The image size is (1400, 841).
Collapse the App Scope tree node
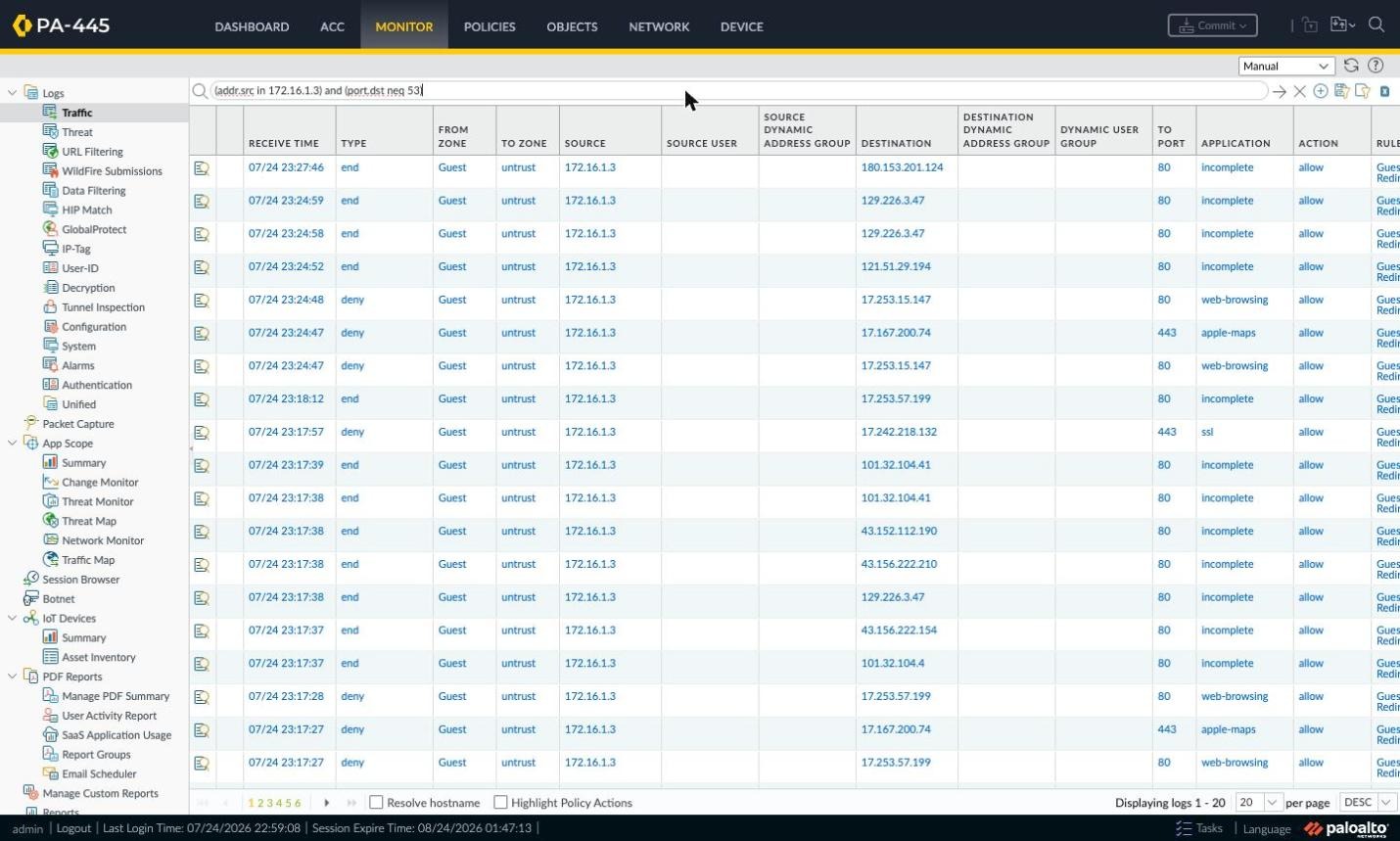pyautogui.click(x=12, y=444)
